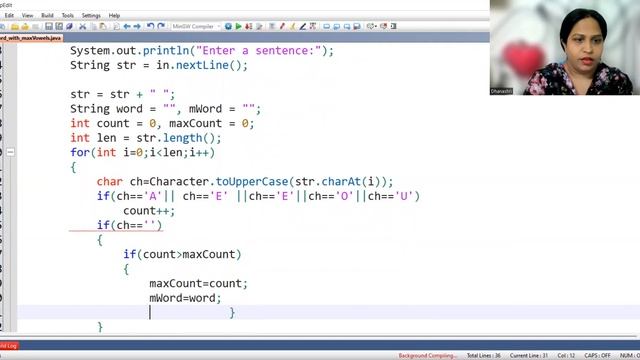This screenshot has width=640, height=360.
Task: Click the yellow highlighter toolbar icon
Action: [x=293, y=27]
